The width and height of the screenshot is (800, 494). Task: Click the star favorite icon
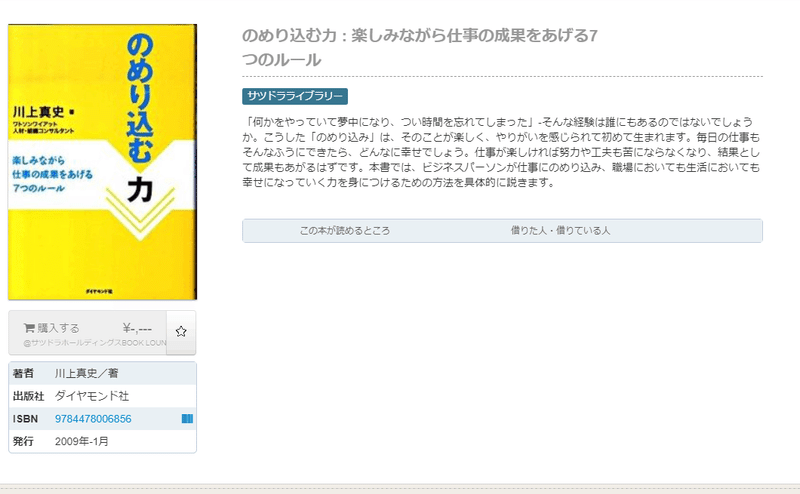point(181,332)
